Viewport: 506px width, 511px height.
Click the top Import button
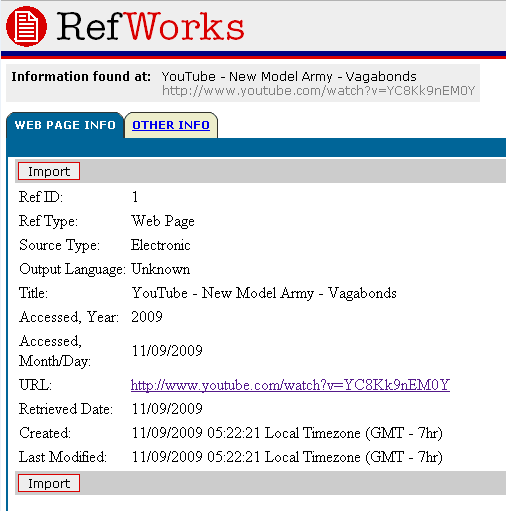click(49, 171)
